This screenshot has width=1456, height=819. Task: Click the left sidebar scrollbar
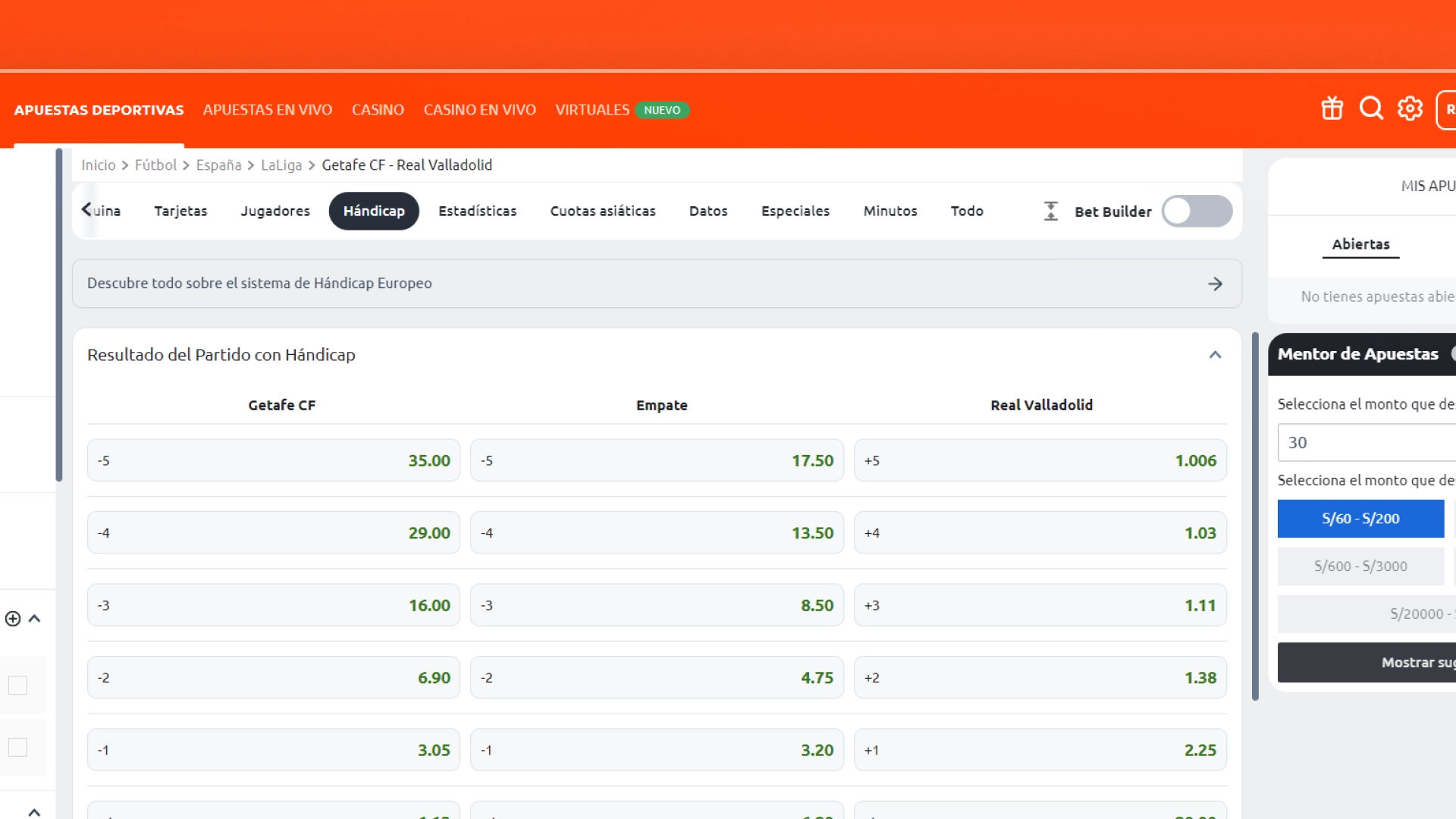coord(58,315)
